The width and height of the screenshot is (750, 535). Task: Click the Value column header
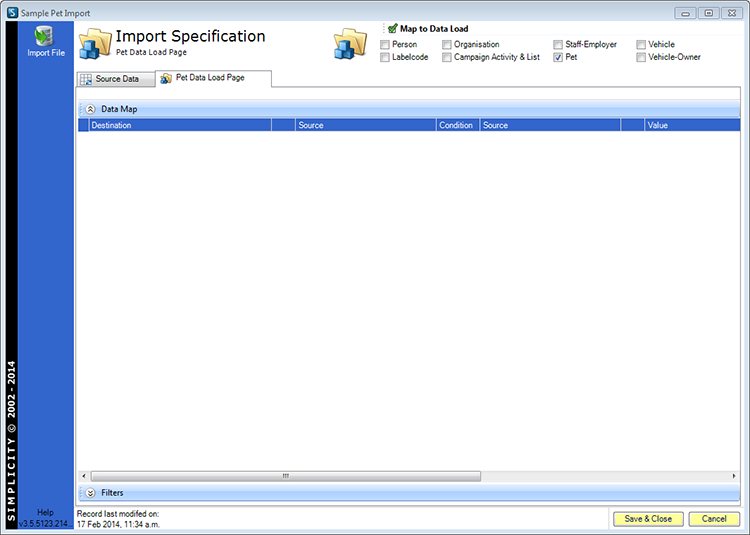pyautogui.click(x=692, y=125)
